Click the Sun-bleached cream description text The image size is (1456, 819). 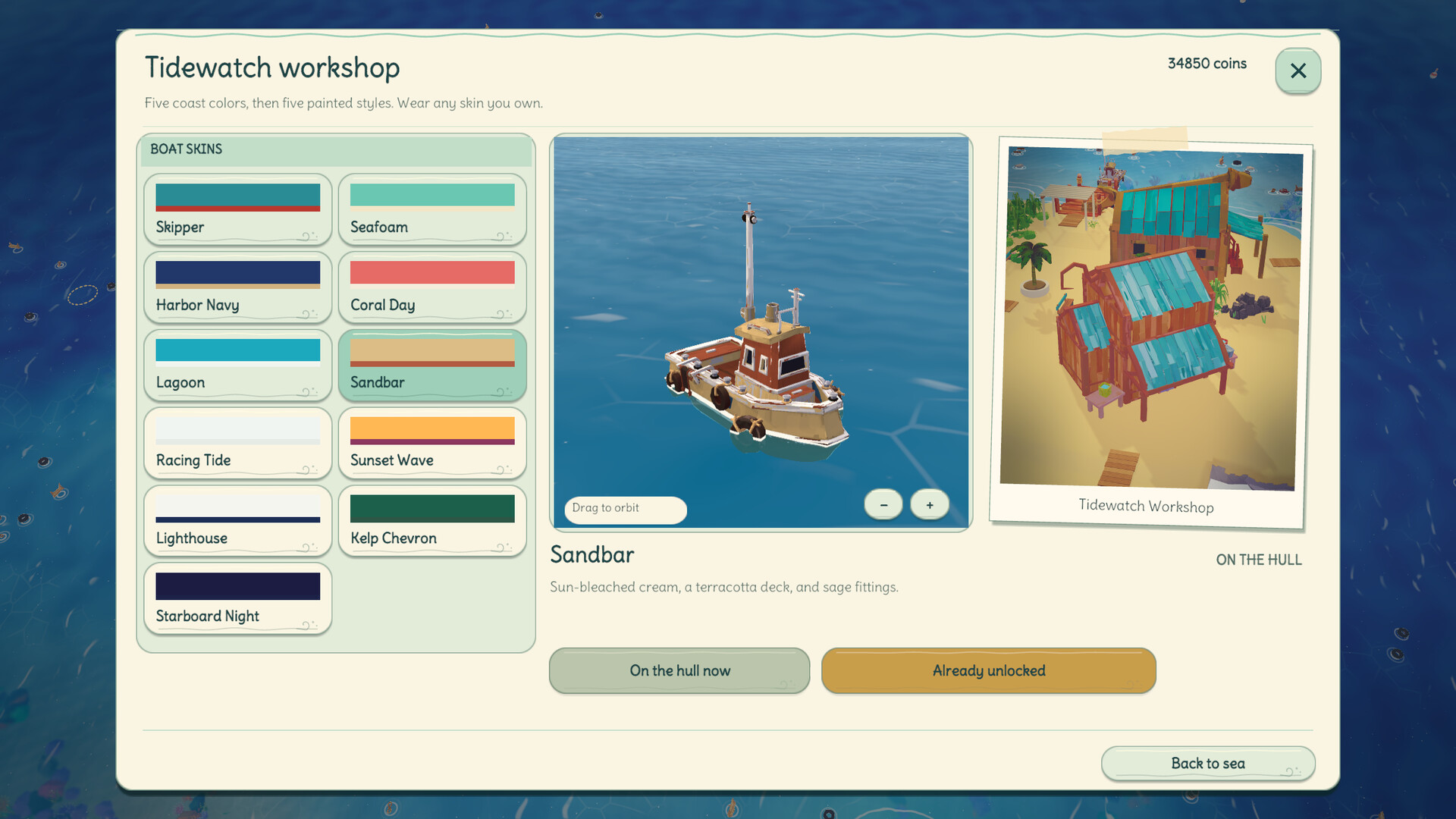724,587
